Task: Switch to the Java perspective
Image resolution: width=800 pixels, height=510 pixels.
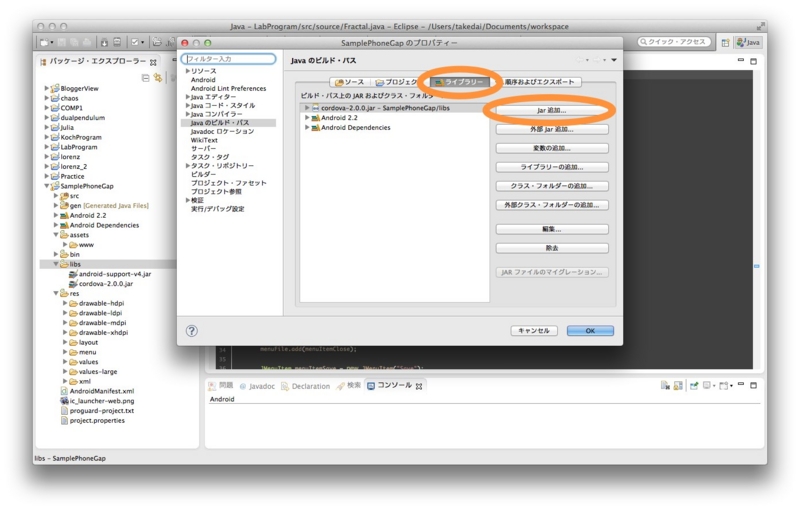Action: pos(748,43)
